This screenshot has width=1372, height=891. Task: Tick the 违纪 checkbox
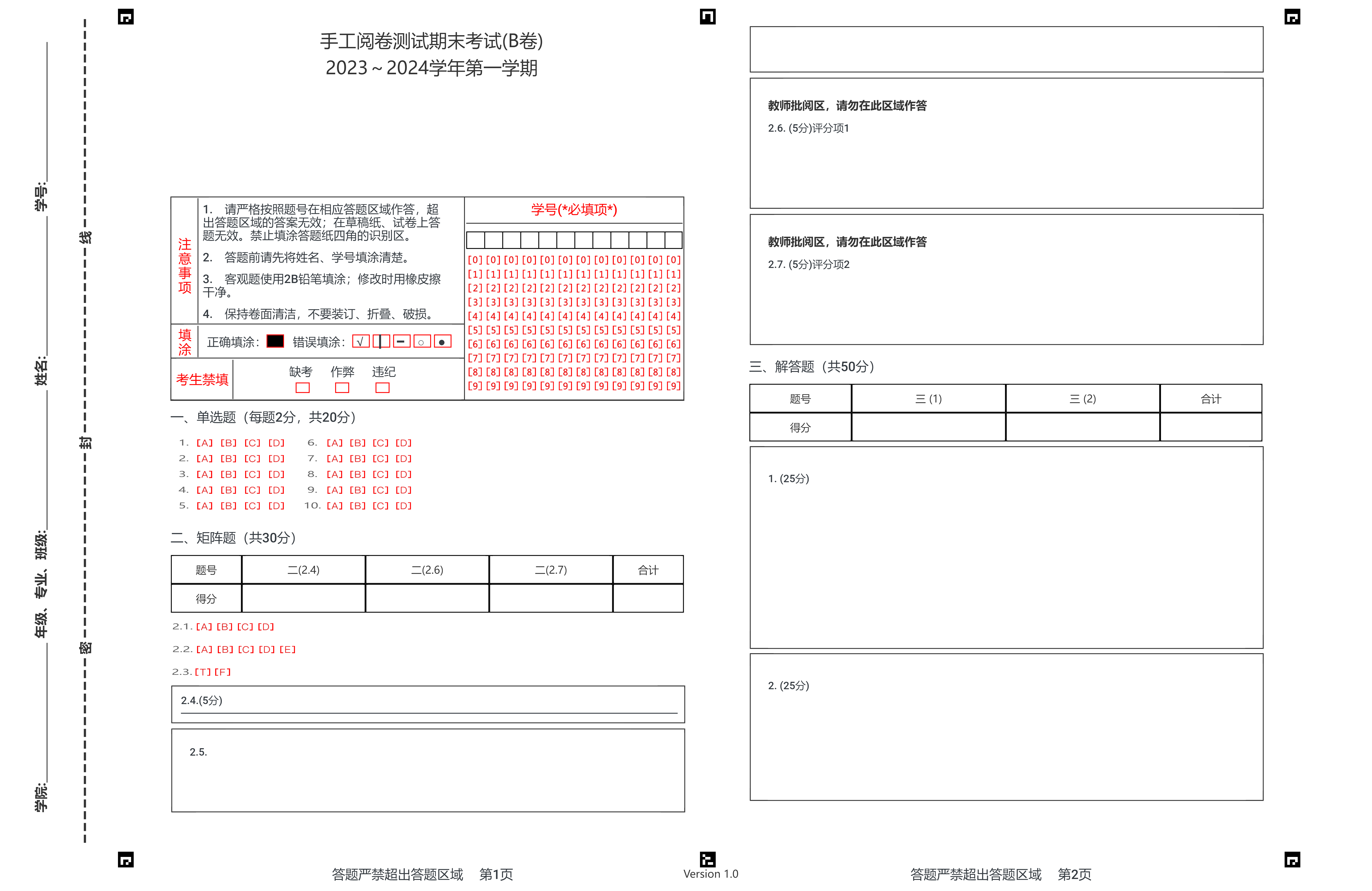coord(382,388)
